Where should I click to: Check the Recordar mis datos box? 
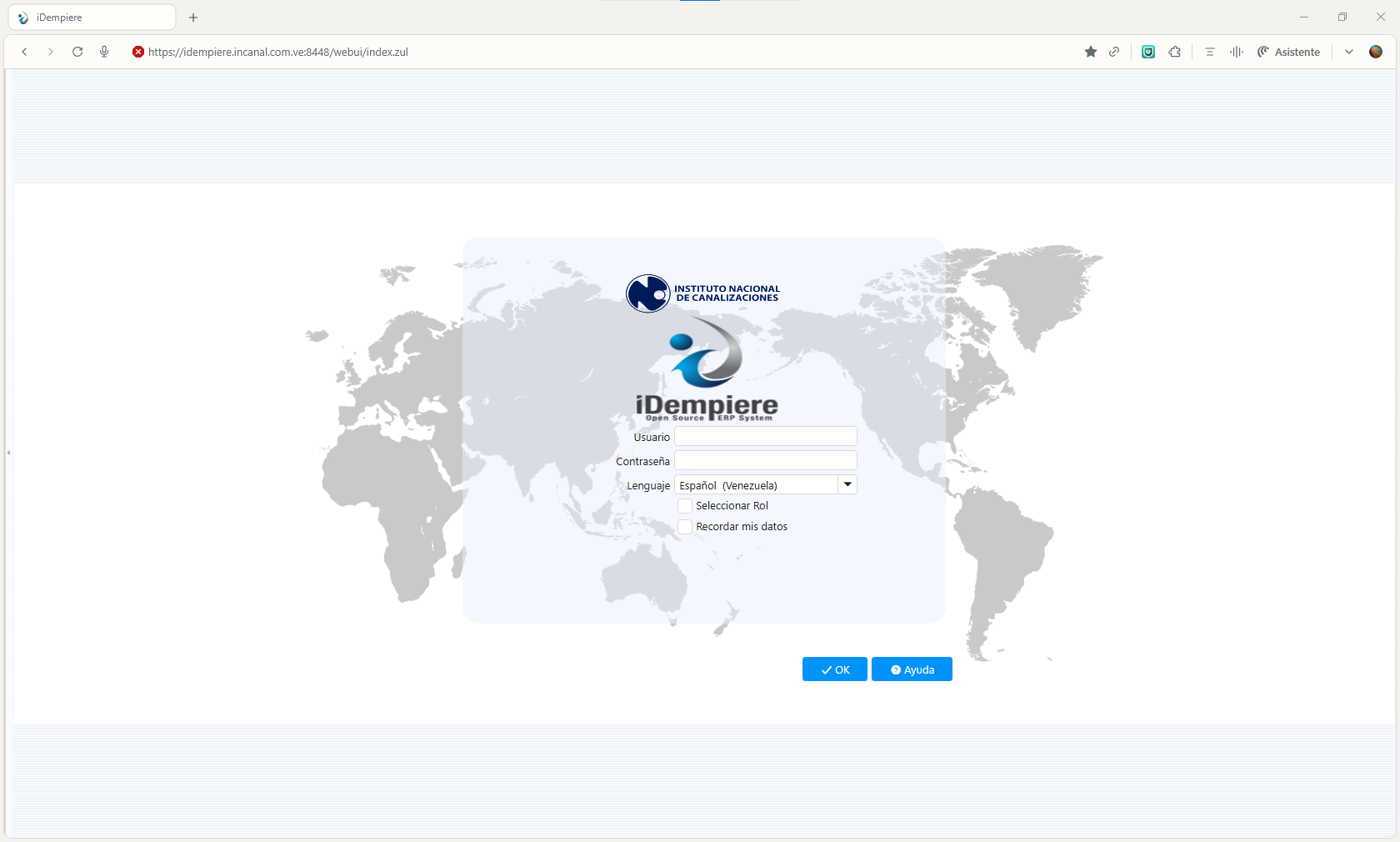(685, 527)
